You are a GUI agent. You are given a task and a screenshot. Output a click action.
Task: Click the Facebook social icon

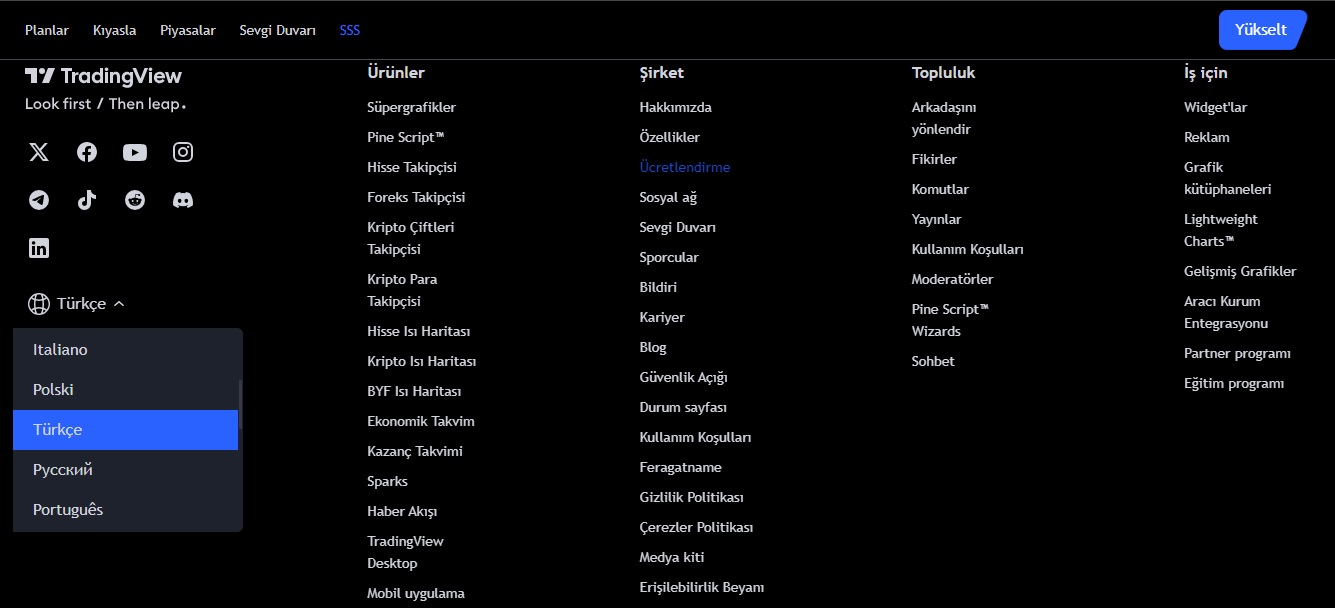[87, 152]
